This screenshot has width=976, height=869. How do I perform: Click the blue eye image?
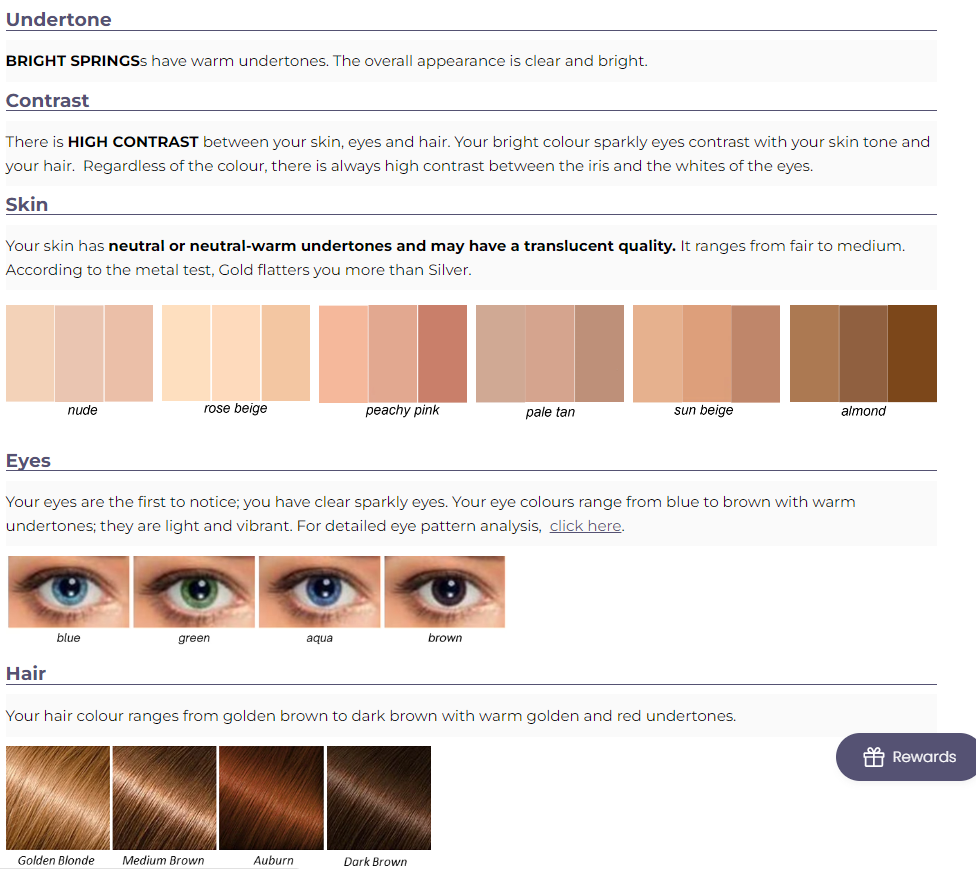69,592
